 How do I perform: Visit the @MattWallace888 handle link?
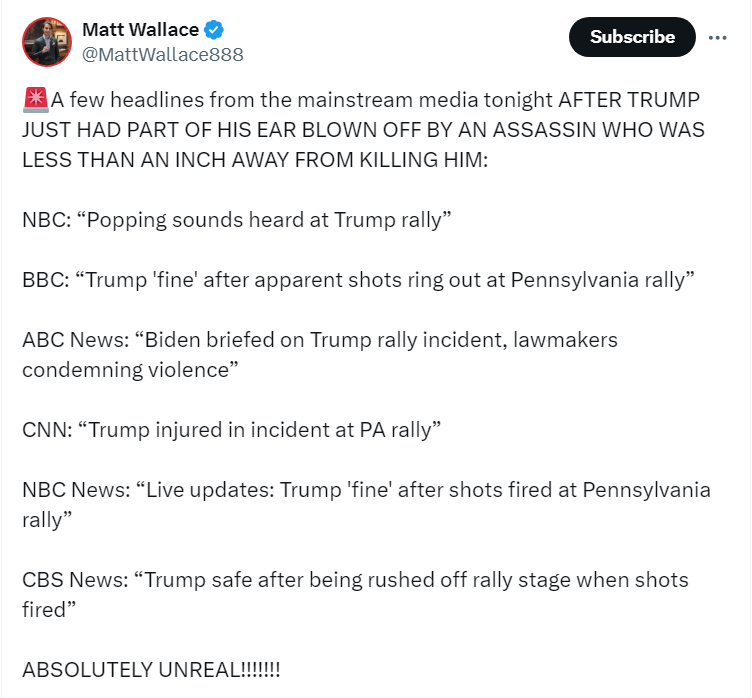pyautogui.click(x=163, y=55)
